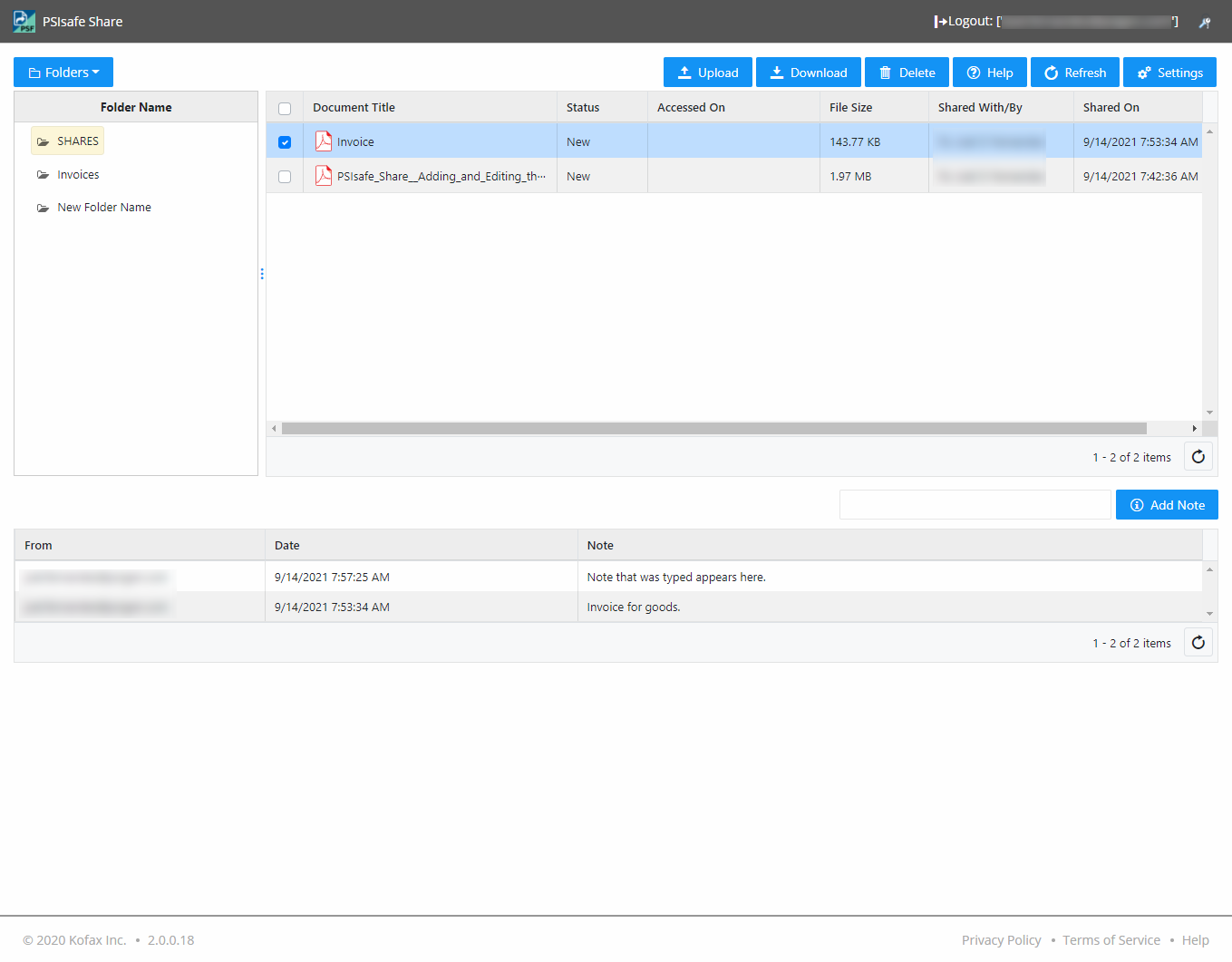
Task: Click the Download button
Action: tap(809, 73)
